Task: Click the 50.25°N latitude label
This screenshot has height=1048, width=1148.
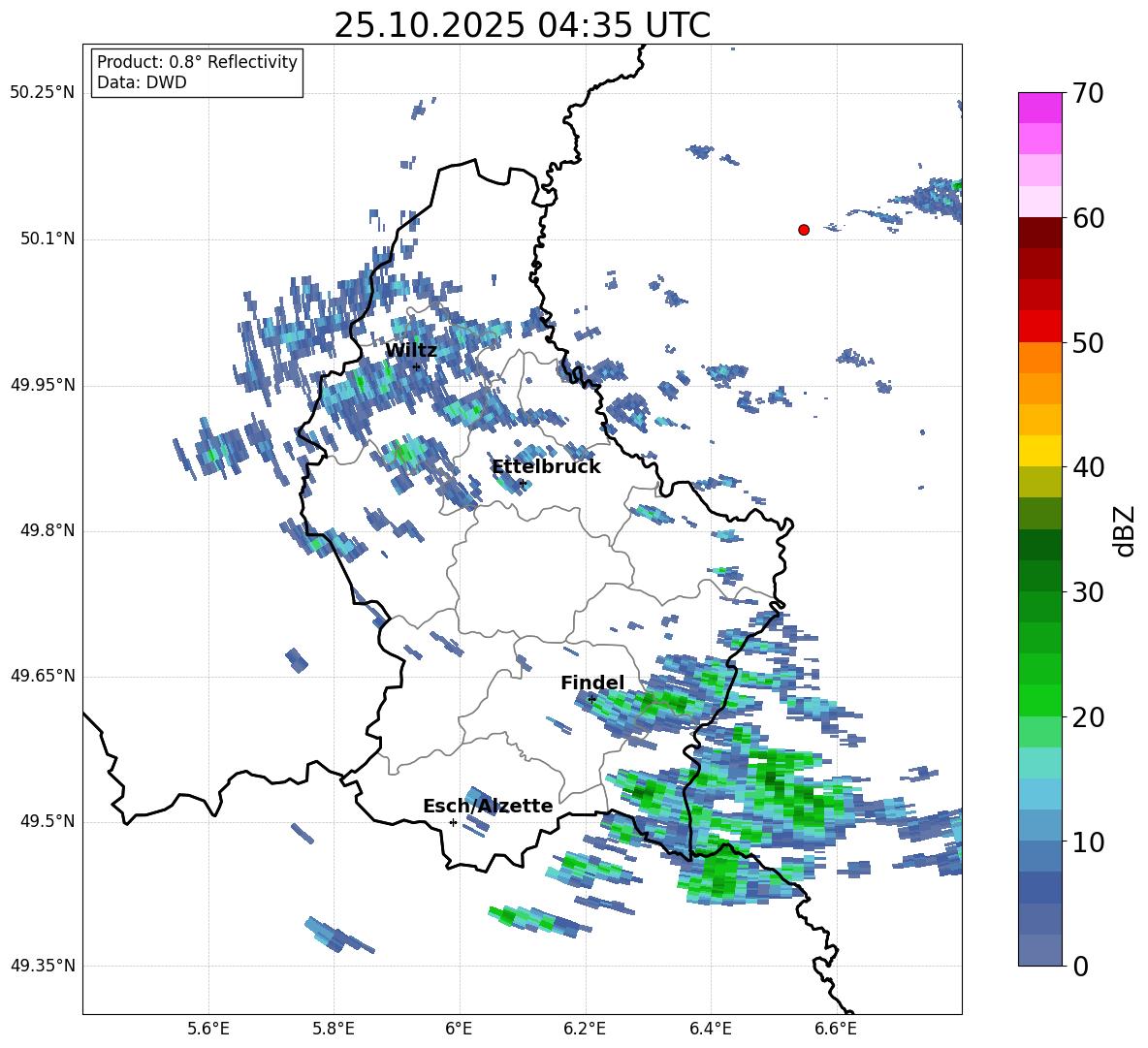Action: (x=43, y=93)
